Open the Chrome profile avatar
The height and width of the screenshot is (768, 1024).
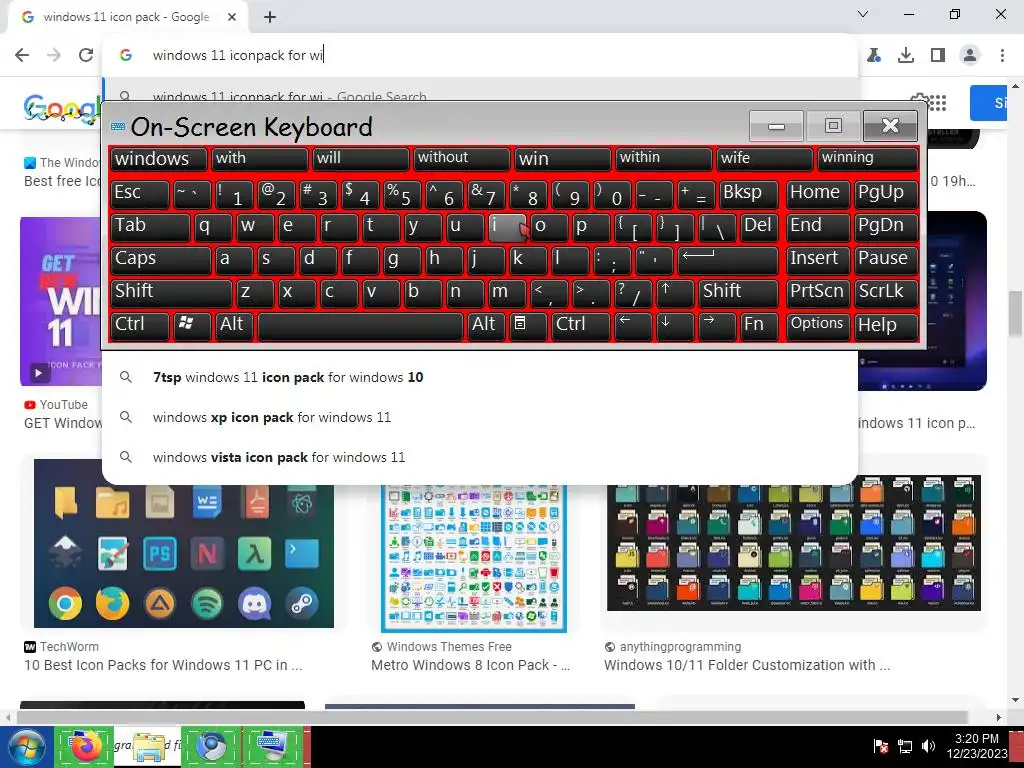(x=970, y=56)
